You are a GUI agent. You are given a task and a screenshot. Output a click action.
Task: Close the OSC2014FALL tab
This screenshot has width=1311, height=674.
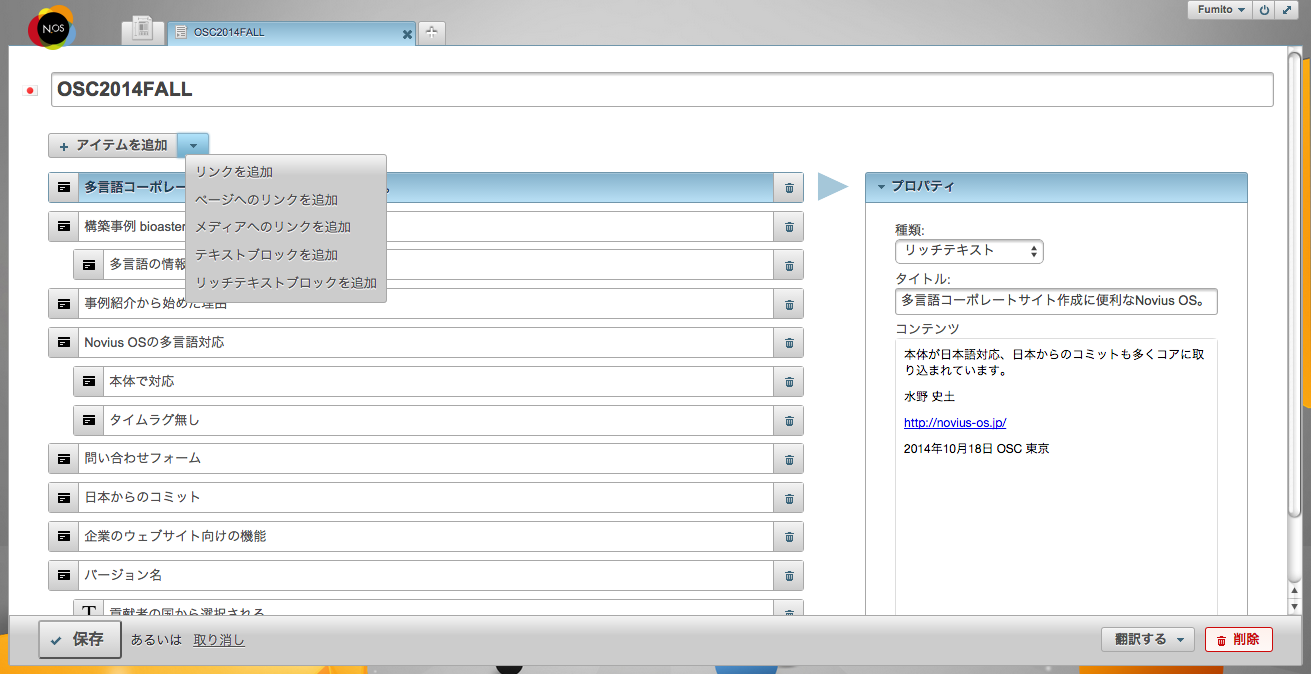click(x=407, y=34)
